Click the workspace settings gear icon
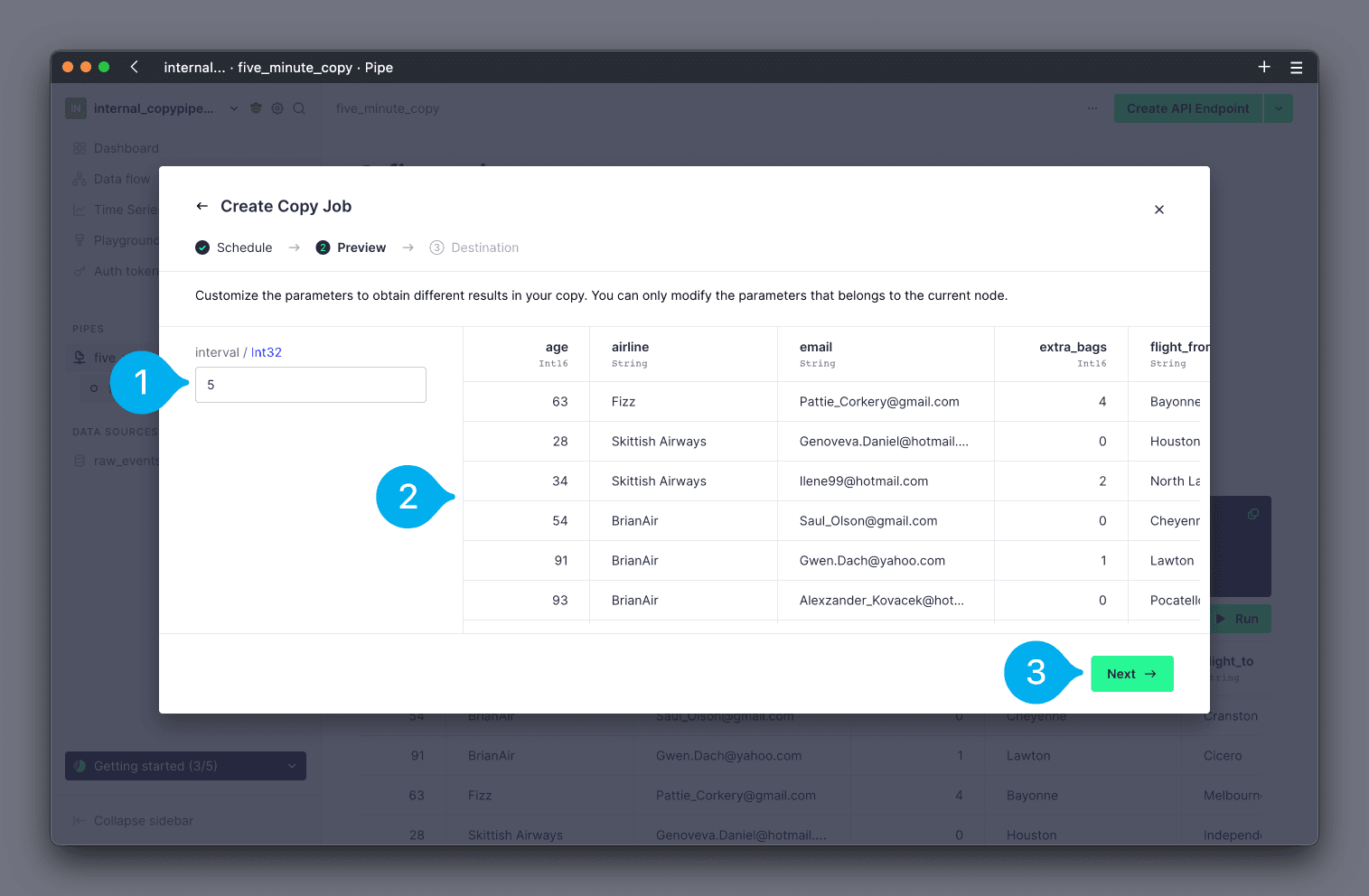 (277, 108)
